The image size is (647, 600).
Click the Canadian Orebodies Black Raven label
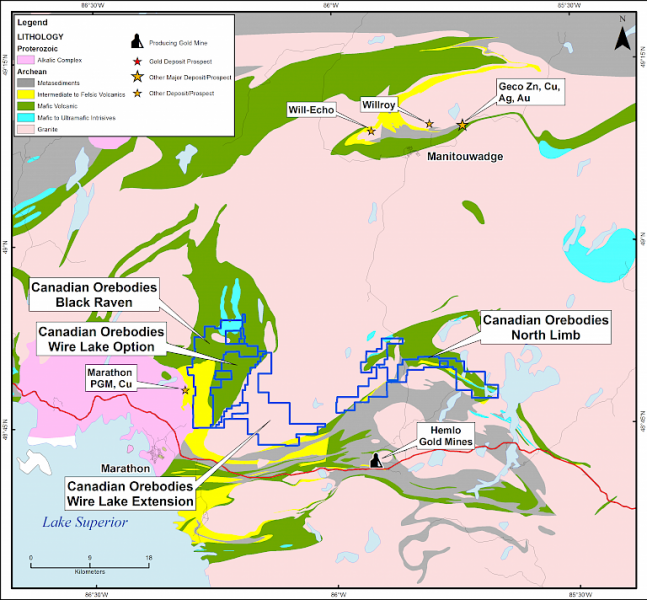point(94,292)
